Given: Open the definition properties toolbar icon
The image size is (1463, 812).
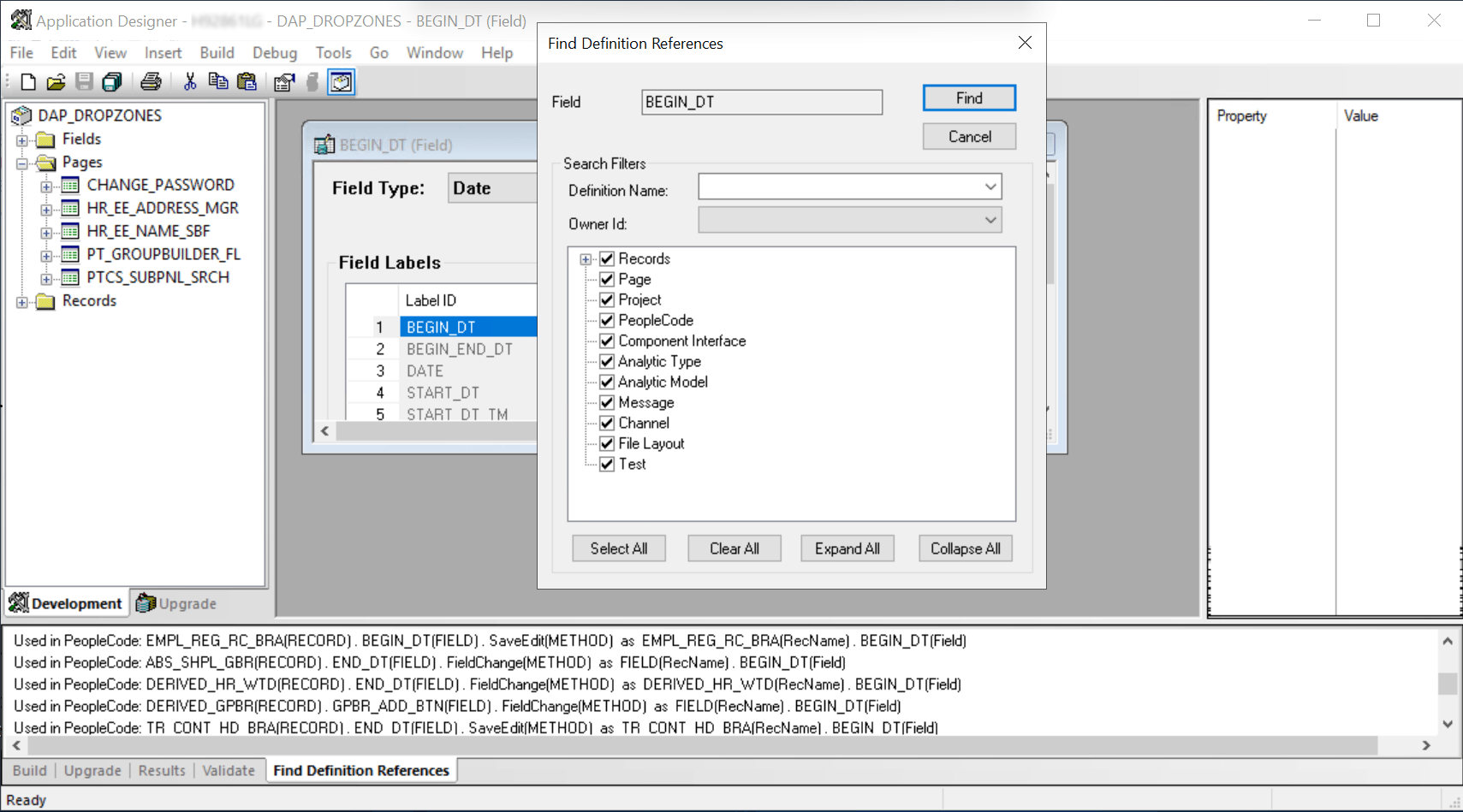Looking at the screenshot, I should click(284, 81).
